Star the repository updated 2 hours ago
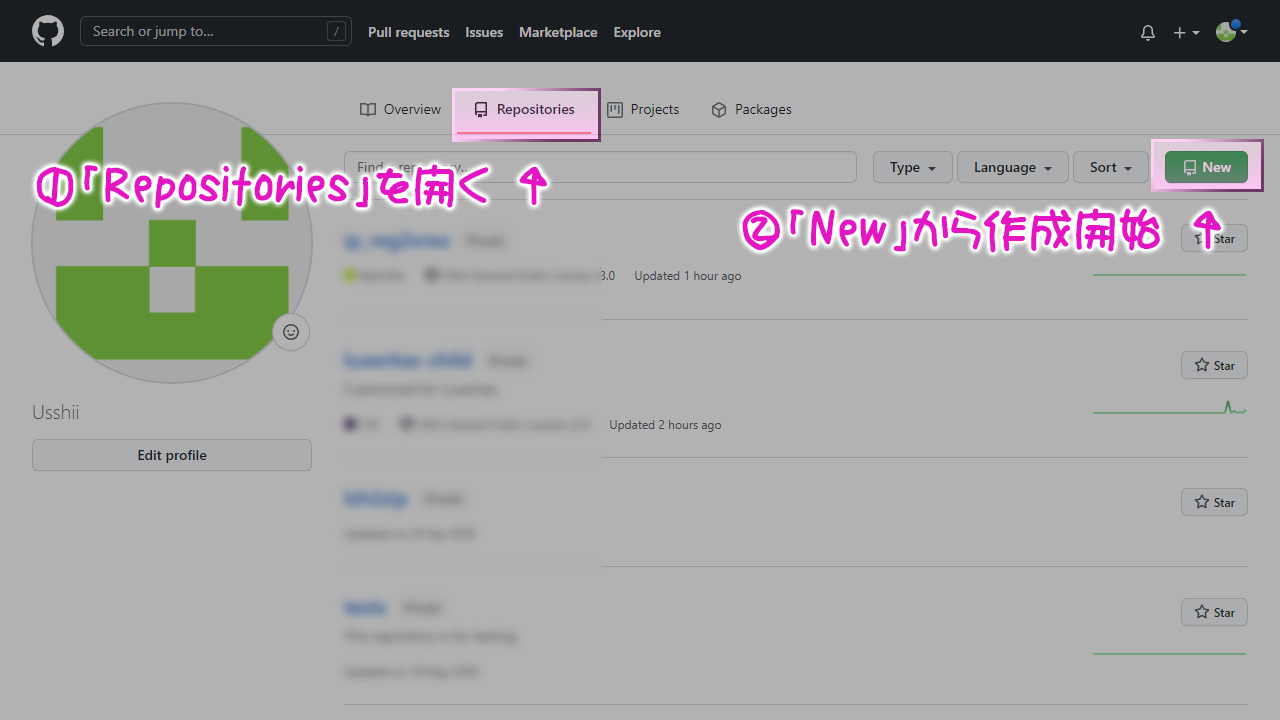Screen dimensions: 1280x720 coord(1214,365)
